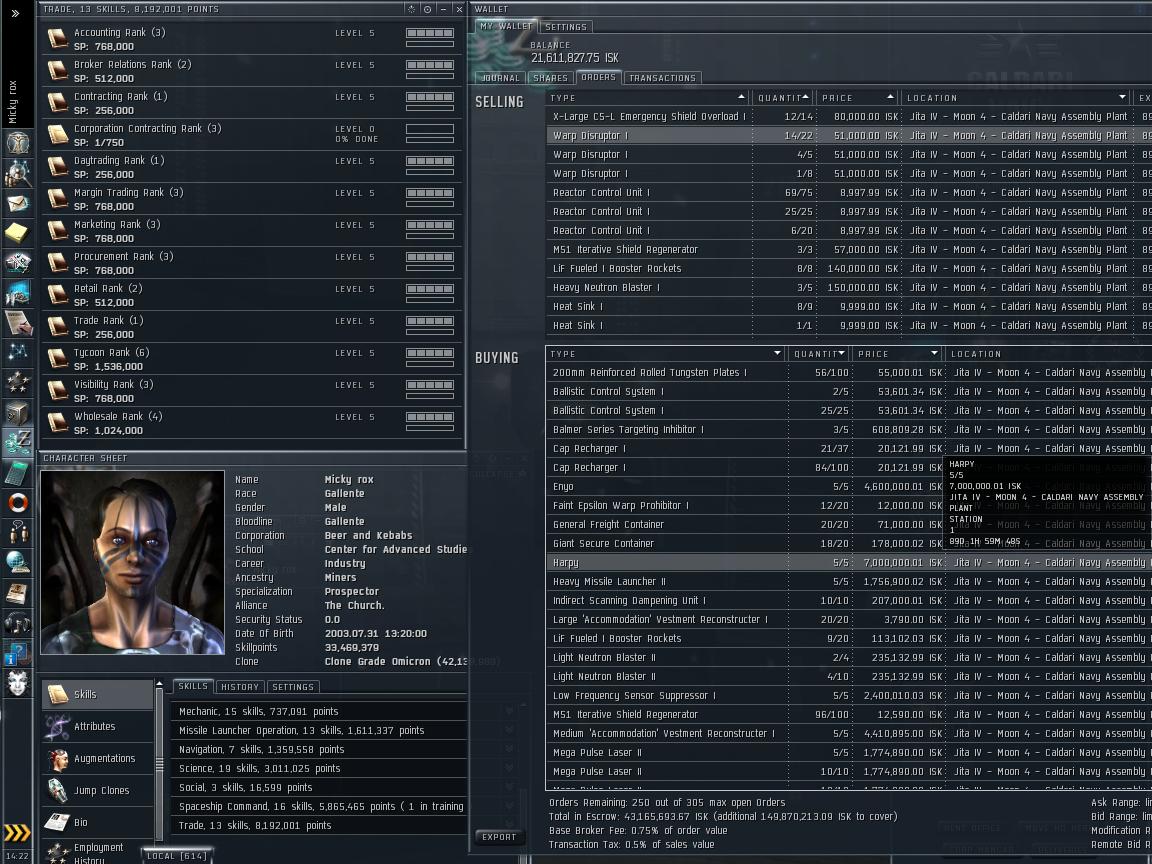Click the Augmentations icon in character sheet

57,759
